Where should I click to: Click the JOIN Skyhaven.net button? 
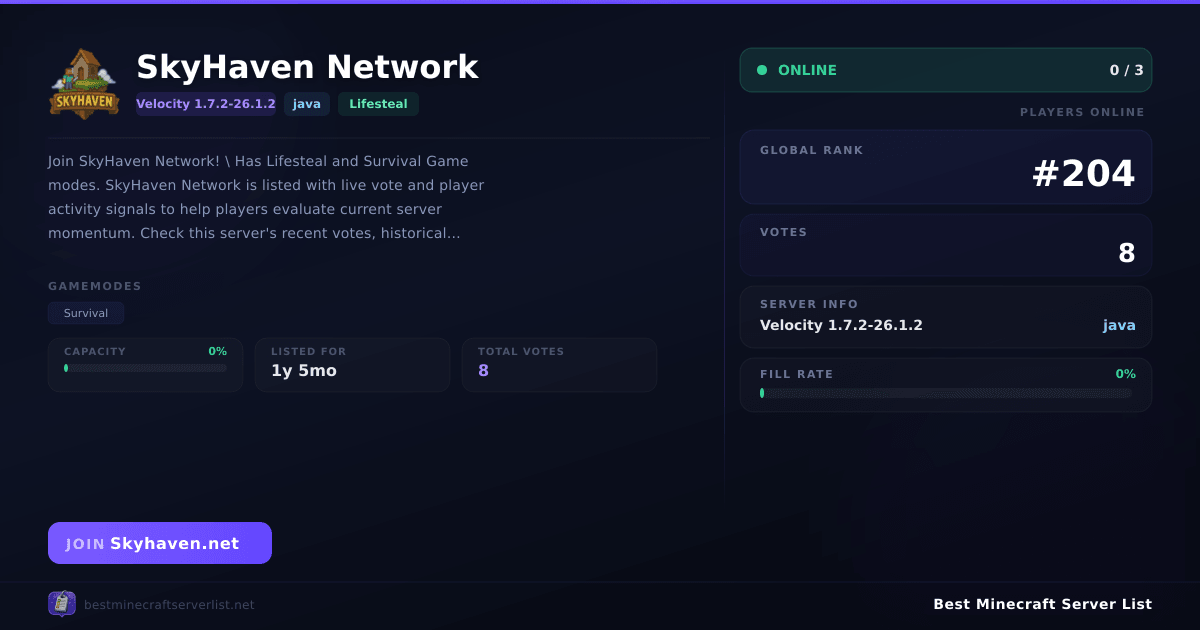pyautogui.click(x=160, y=543)
